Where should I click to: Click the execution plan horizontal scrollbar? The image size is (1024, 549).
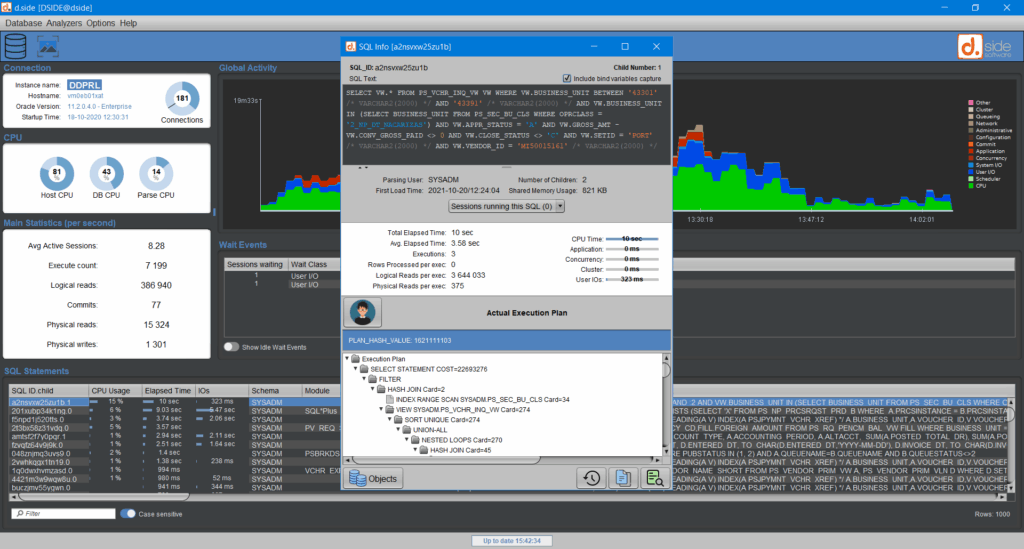[x=502, y=460]
